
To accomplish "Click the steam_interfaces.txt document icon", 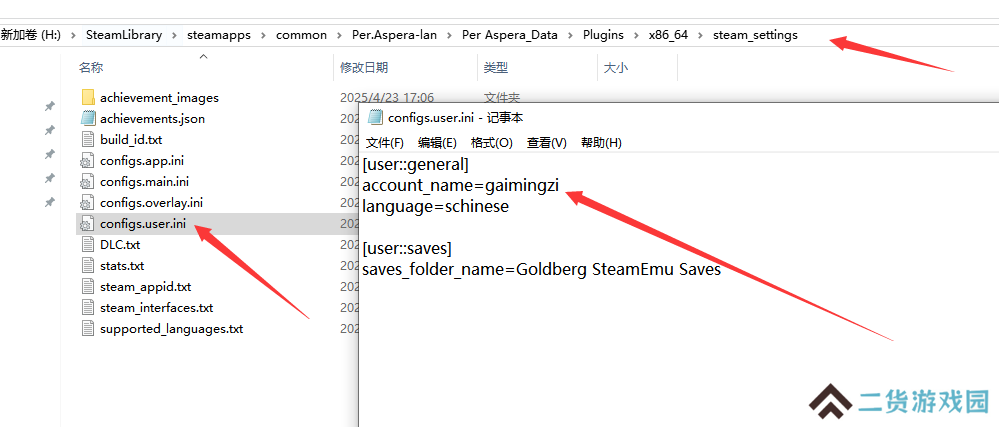I will pos(88,308).
